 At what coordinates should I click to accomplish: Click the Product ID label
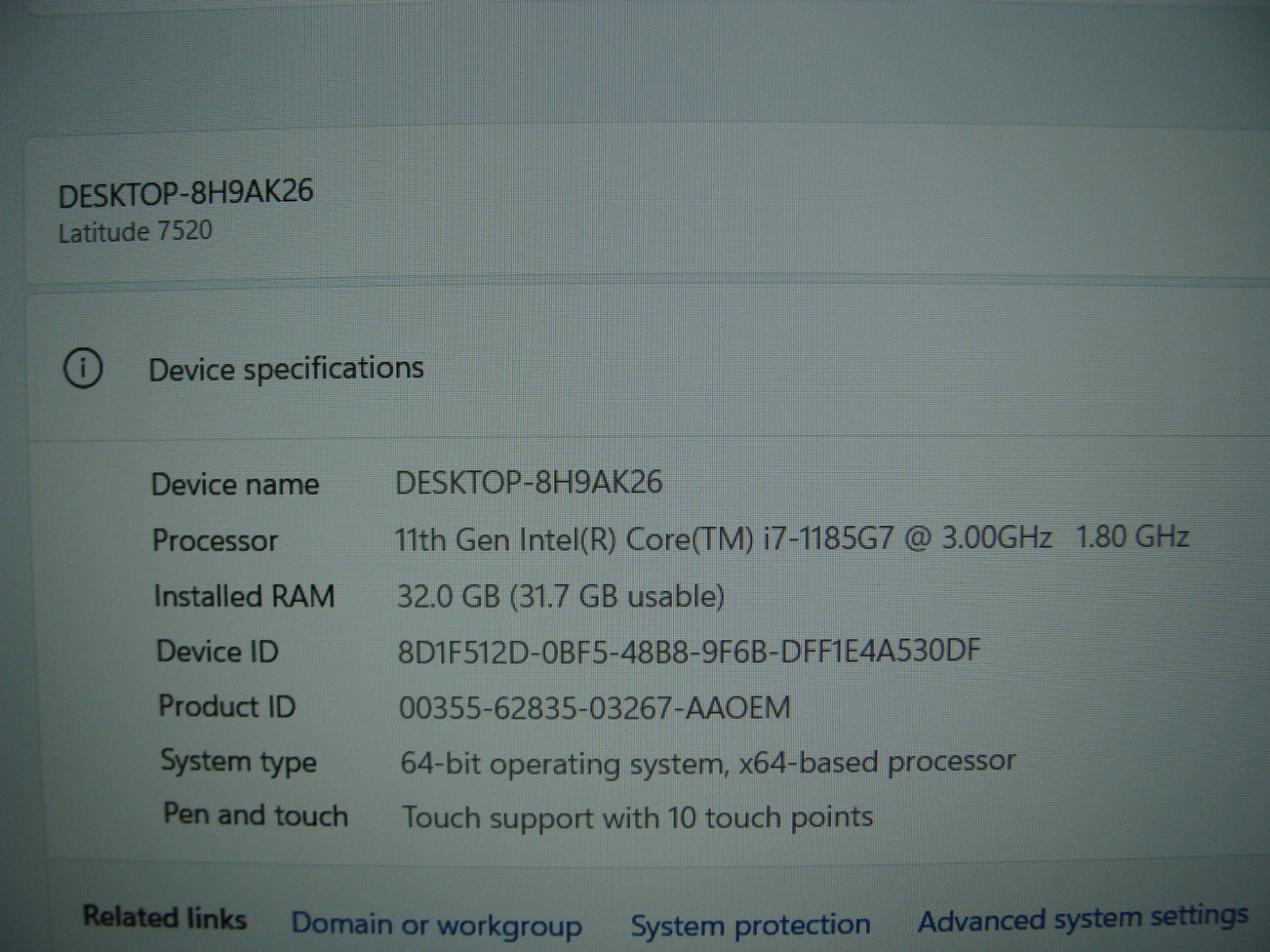227,706
